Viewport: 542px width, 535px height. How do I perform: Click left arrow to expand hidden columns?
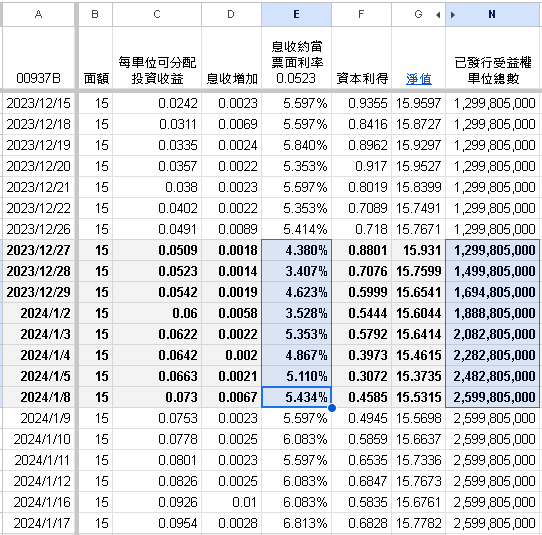(438, 15)
